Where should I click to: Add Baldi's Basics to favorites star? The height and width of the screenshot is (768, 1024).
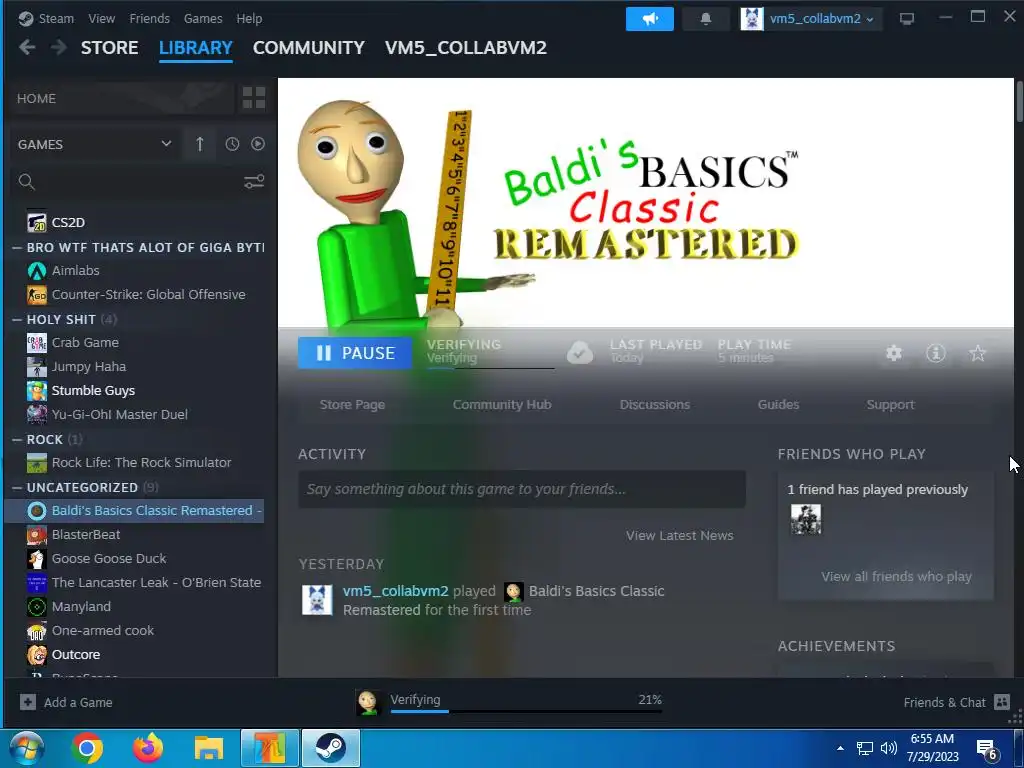click(x=977, y=353)
